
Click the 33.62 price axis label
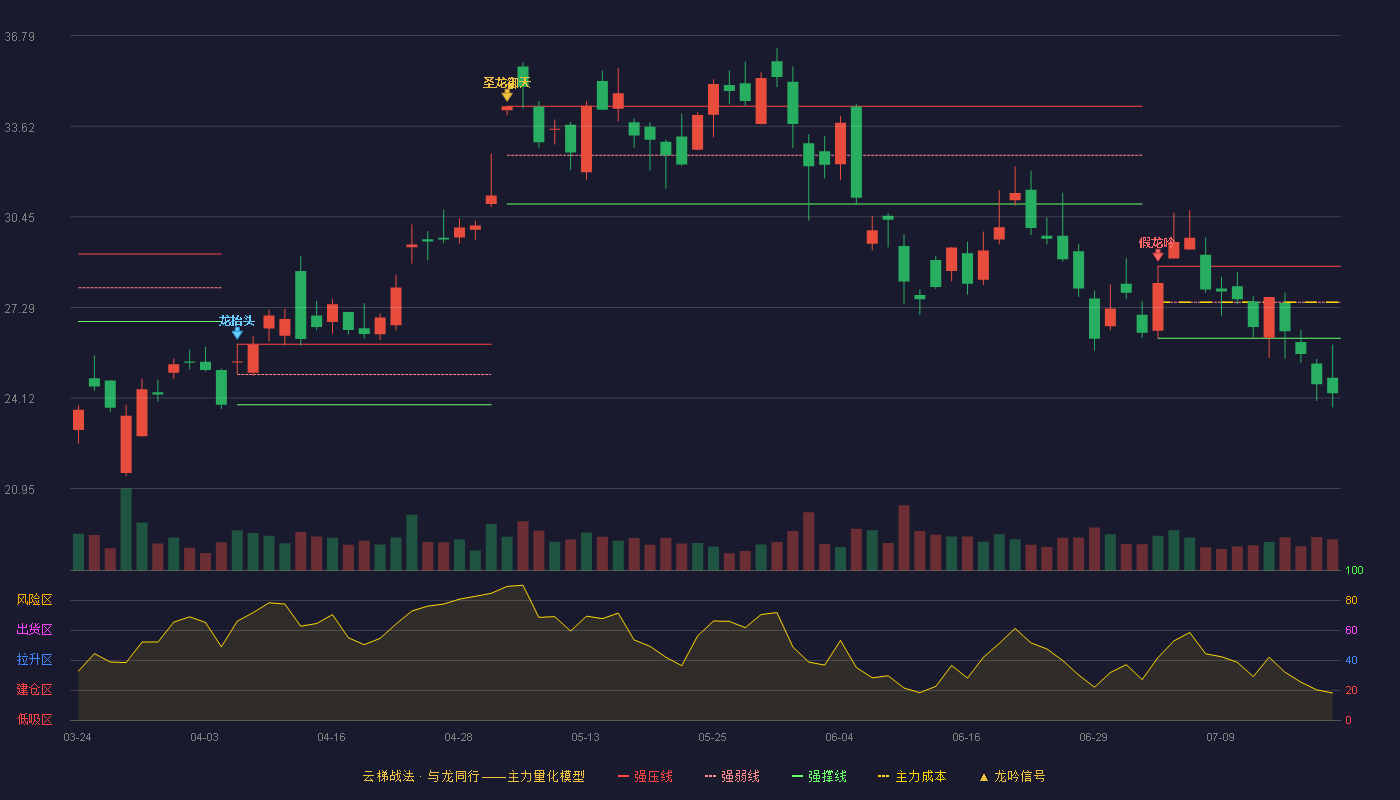click(x=19, y=127)
